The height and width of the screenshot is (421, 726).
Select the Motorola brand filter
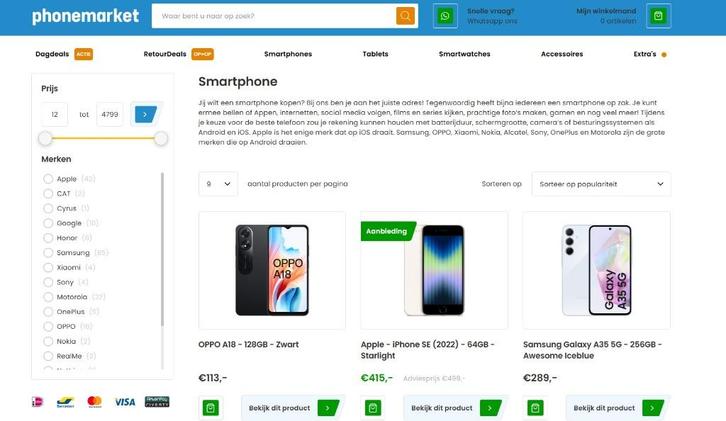48,297
